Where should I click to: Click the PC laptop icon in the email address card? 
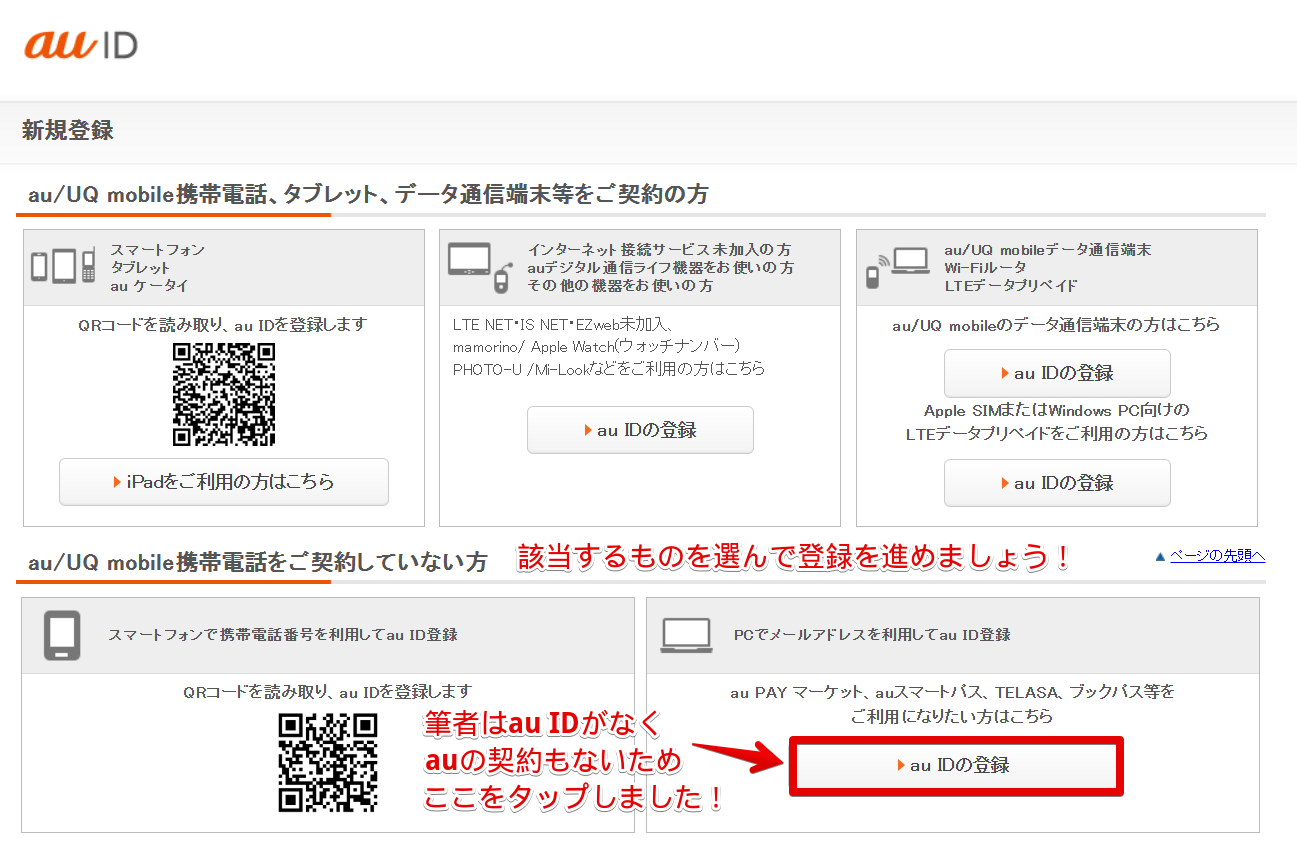tap(687, 635)
